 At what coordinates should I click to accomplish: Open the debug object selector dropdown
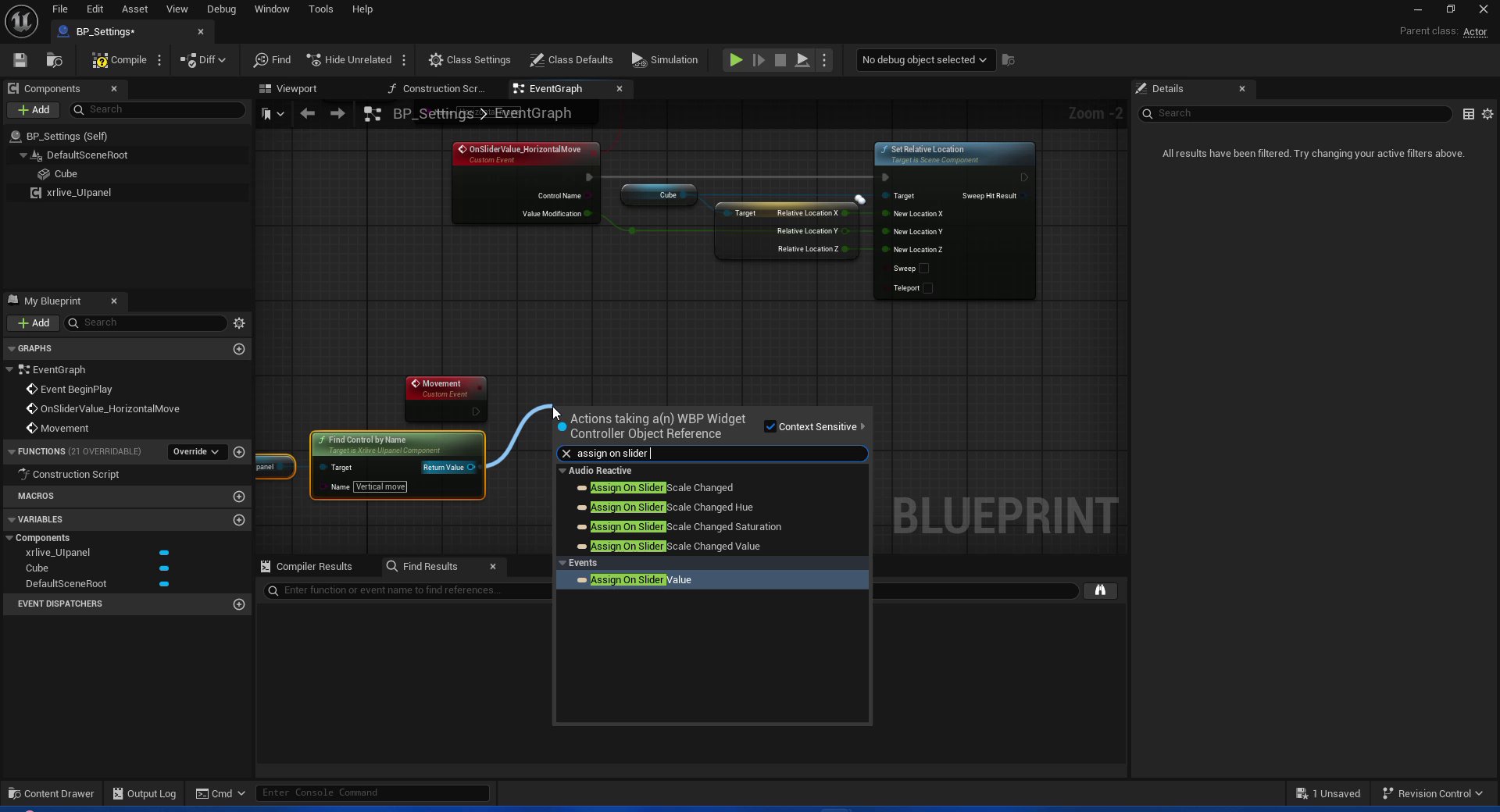[x=925, y=60]
